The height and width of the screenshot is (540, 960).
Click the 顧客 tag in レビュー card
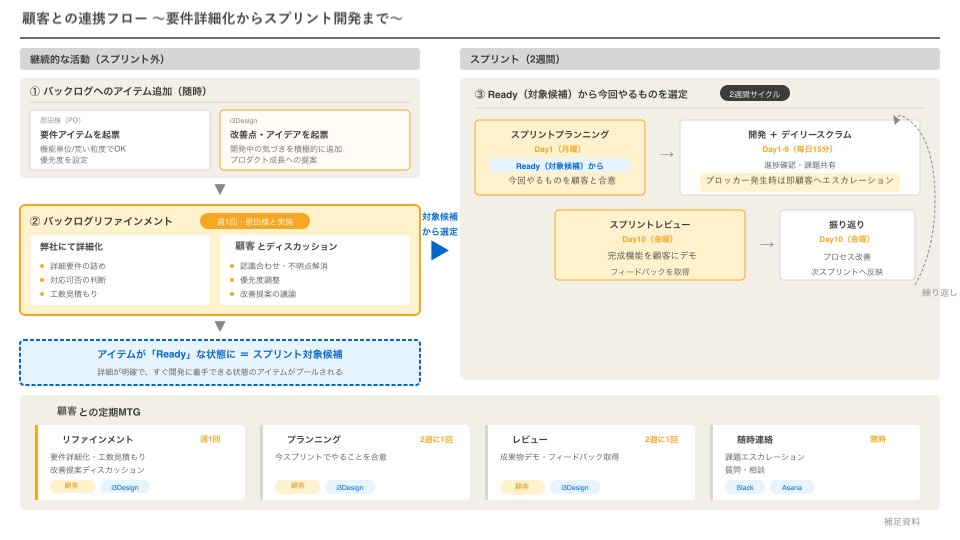pyautogui.click(x=522, y=487)
